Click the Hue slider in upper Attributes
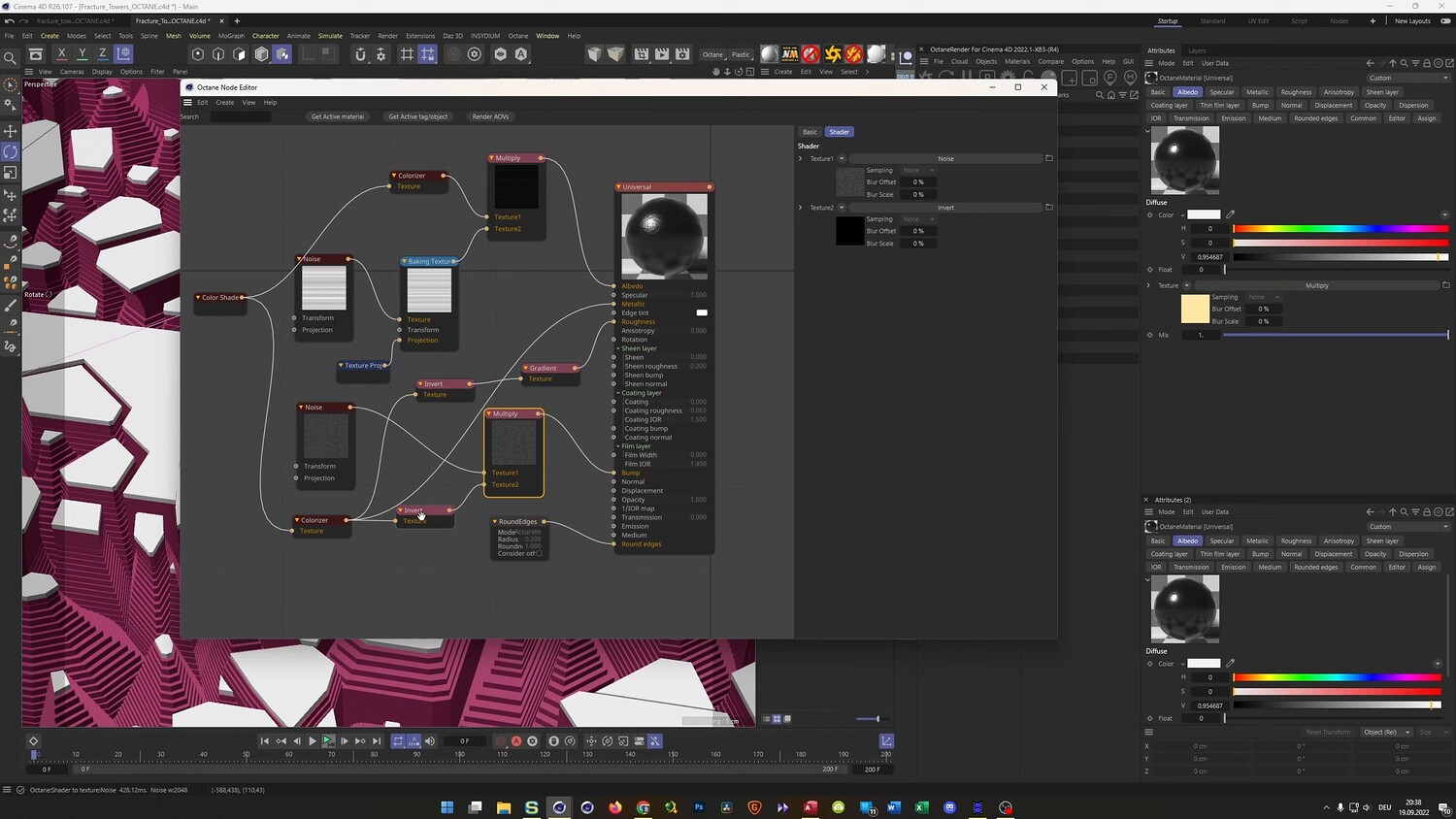Screen dimensions: 1456x819 coord(1340,229)
